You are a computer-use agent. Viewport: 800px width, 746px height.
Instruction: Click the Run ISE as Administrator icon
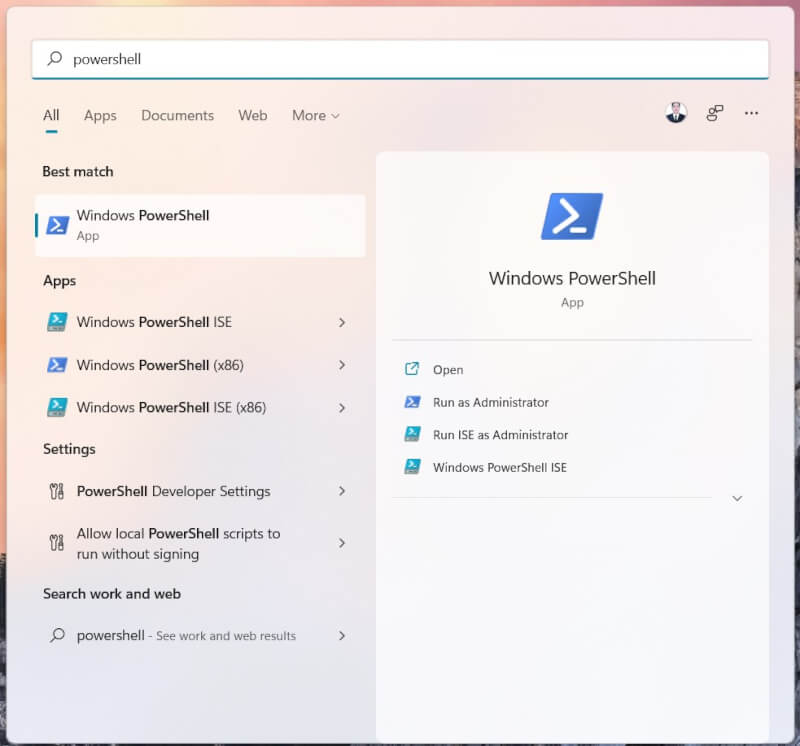412,434
